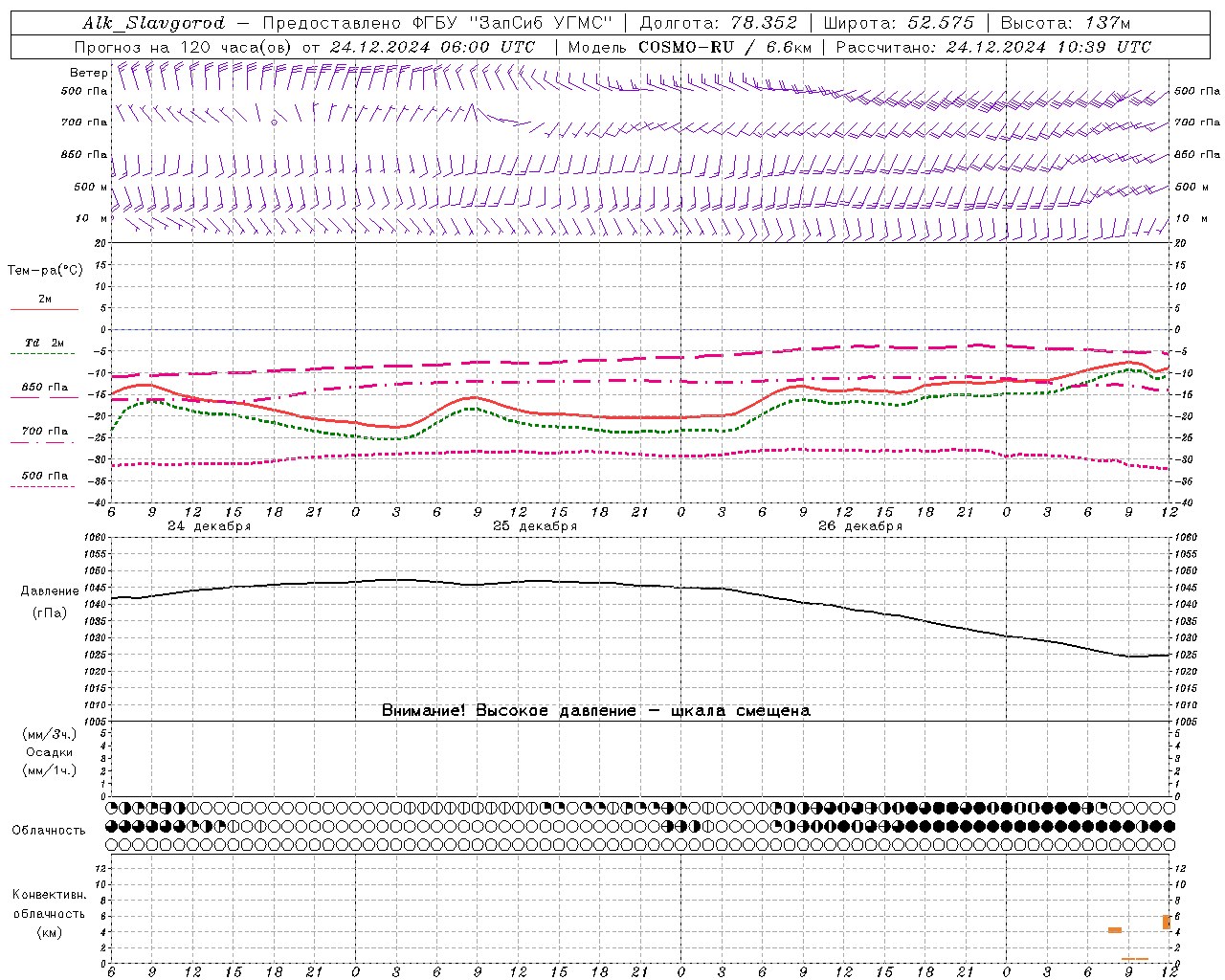Click the Ветер wind panel label
This screenshot has height=980, width=1225.
tap(88, 72)
